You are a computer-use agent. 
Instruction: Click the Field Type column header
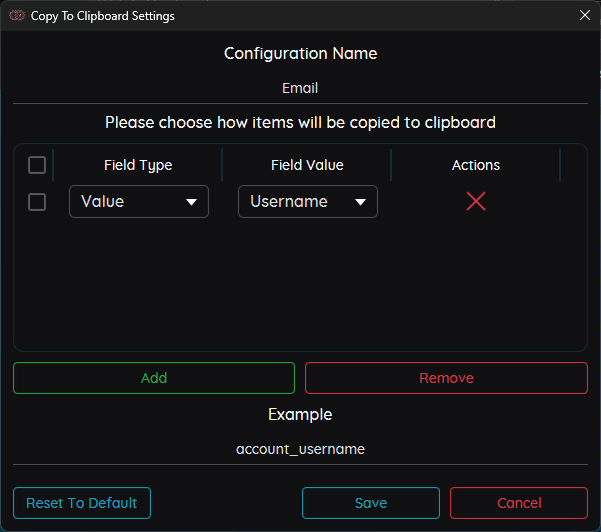click(138, 165)
